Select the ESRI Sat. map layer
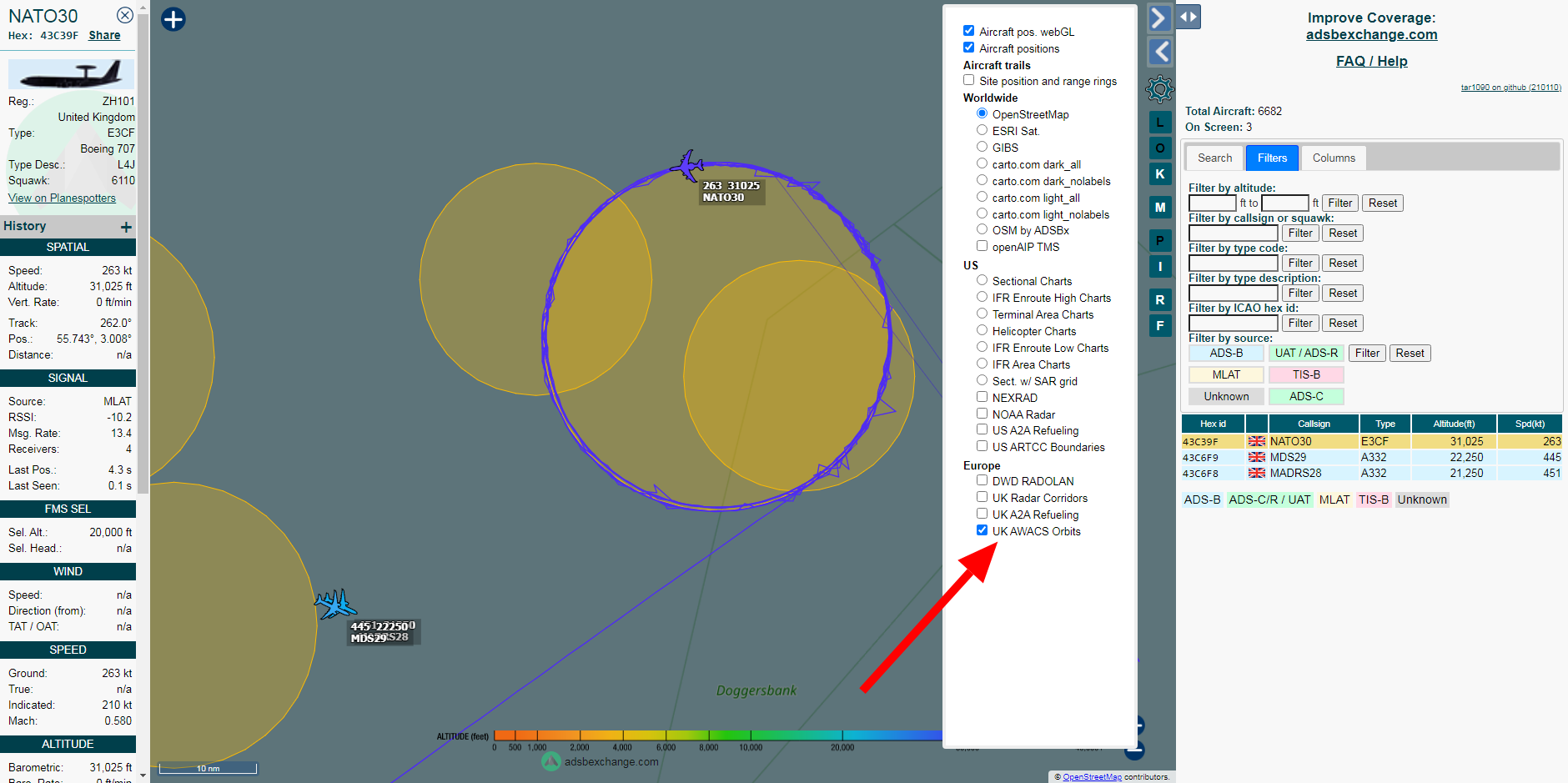 point(982,130)
